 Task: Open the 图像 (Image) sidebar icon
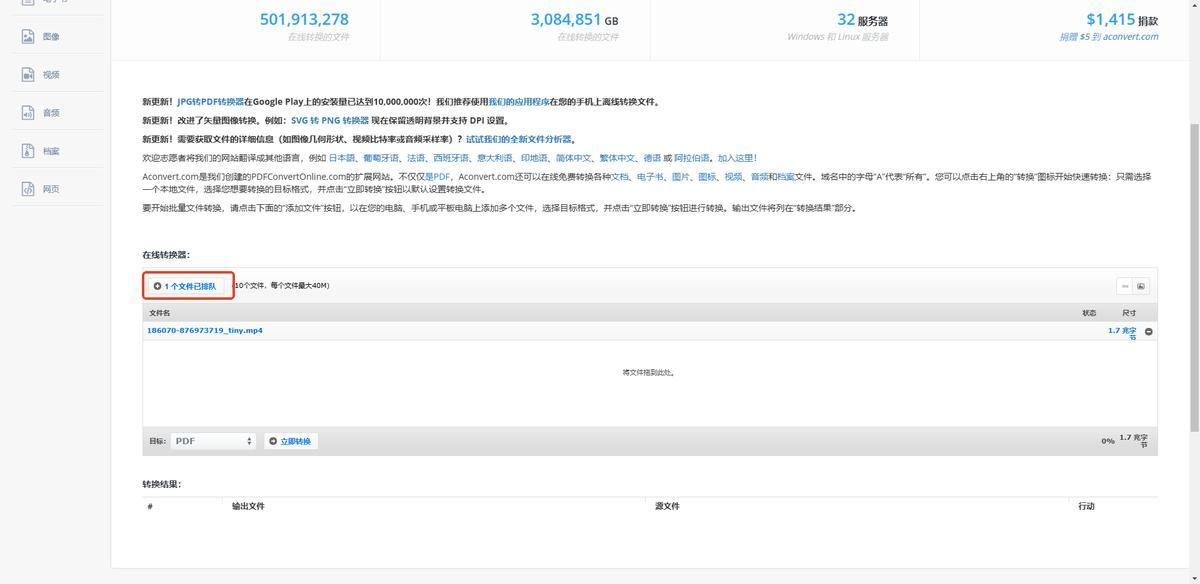pos(28,37)
